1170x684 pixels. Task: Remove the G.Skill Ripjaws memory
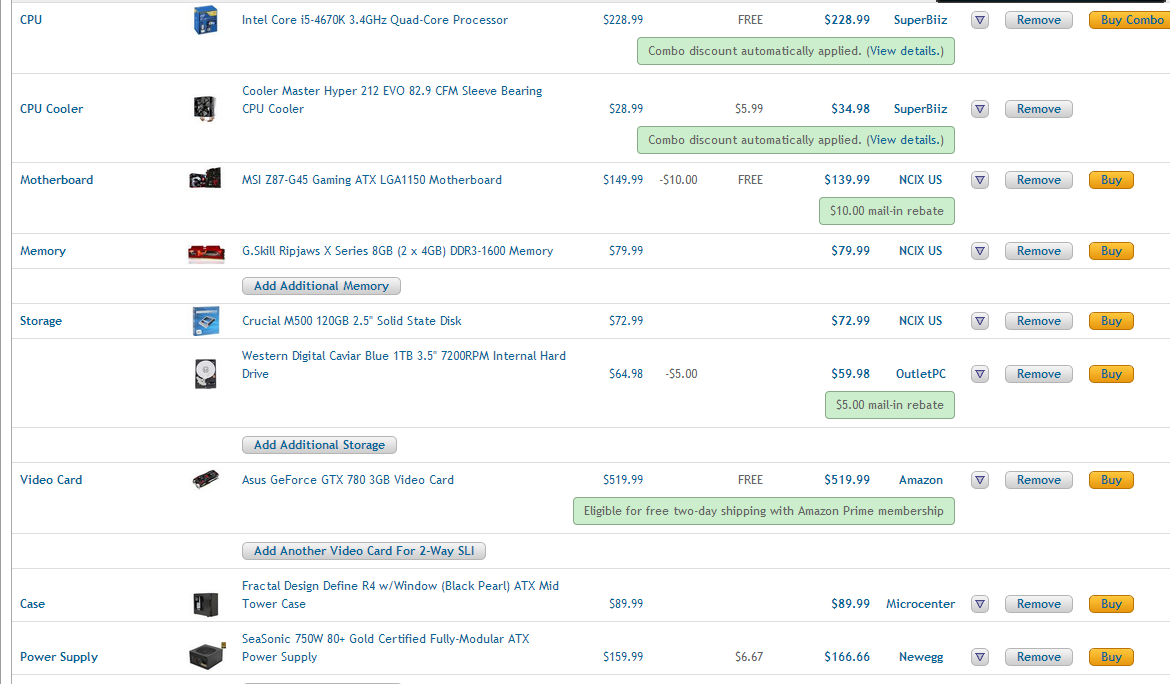[1039, 251]
